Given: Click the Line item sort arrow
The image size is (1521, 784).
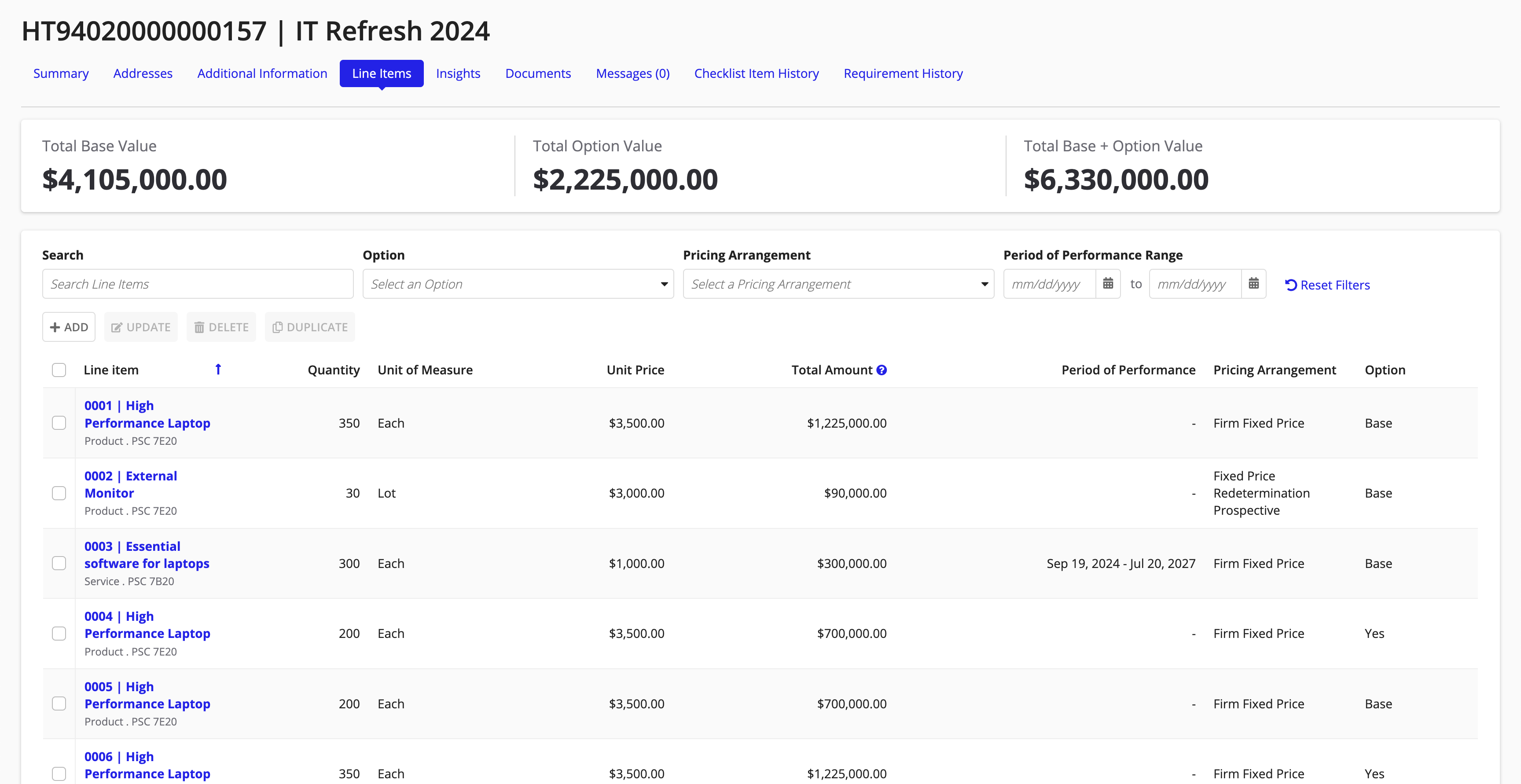Looking at the screenshot, I should pos(218,370).
